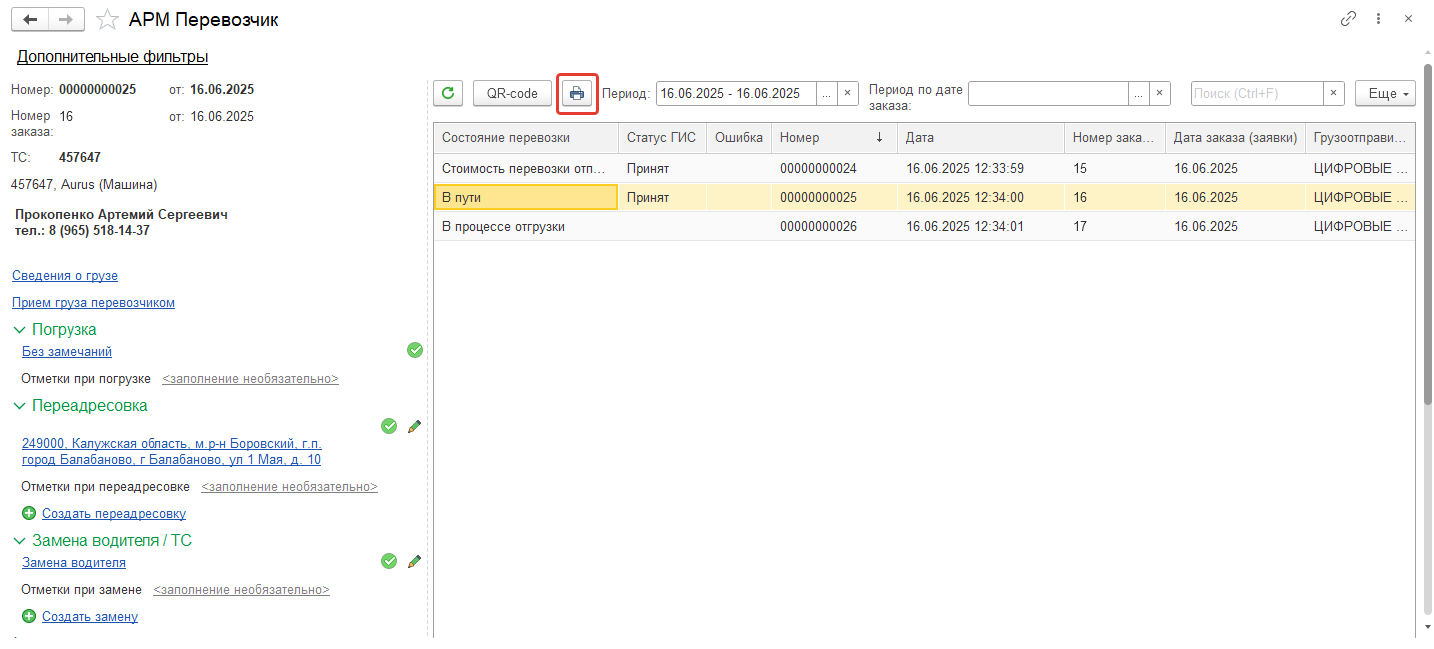Click the back navigation arrow
The width and height of the screenshot is (1434, 649).
point(29,19)
